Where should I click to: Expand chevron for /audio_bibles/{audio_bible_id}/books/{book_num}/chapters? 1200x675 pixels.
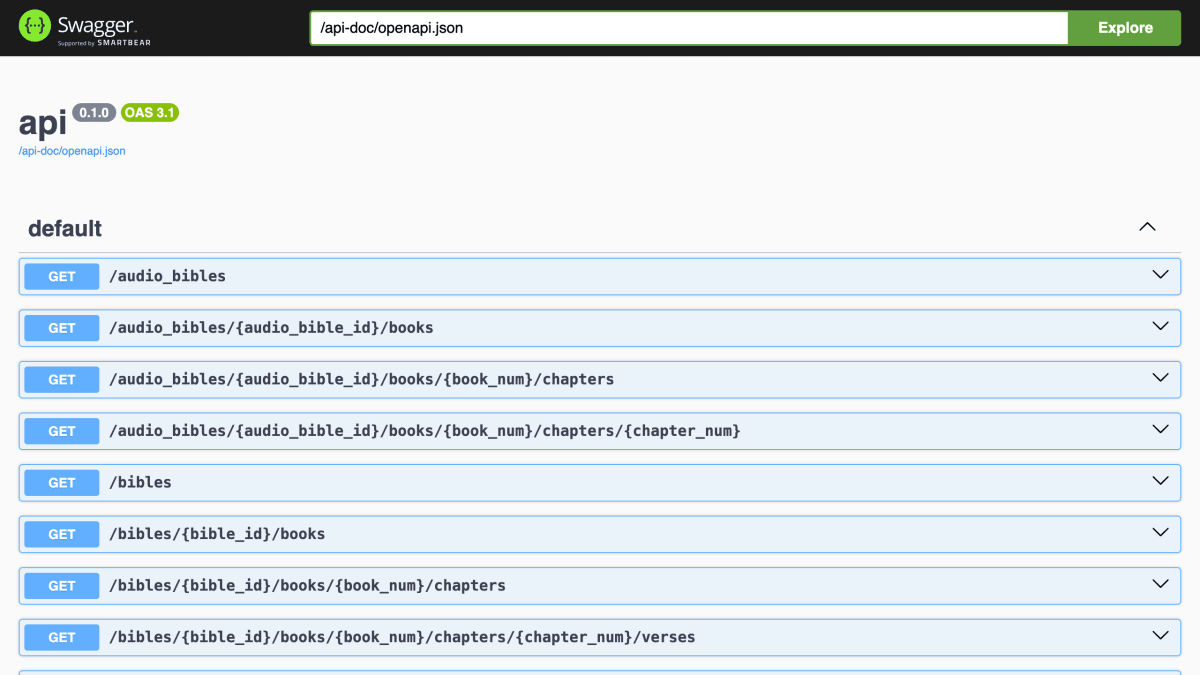[1160, 378]
